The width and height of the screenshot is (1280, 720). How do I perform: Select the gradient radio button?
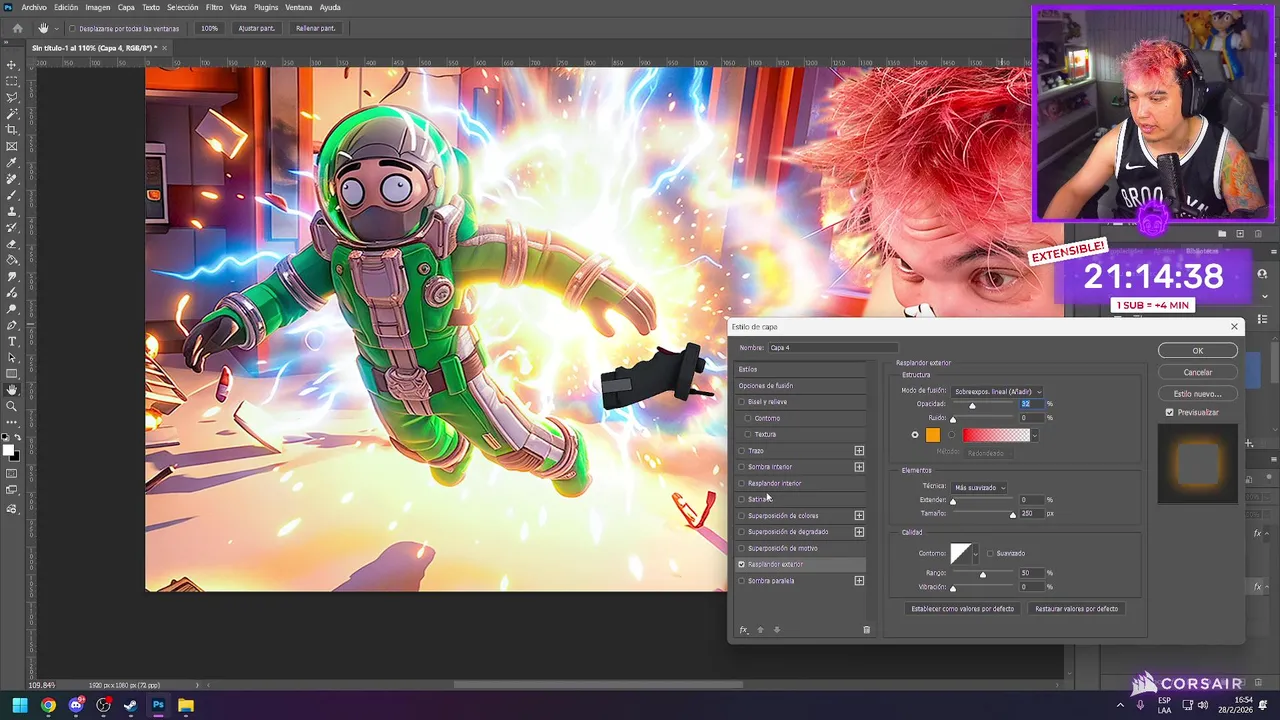click(951, 435)
